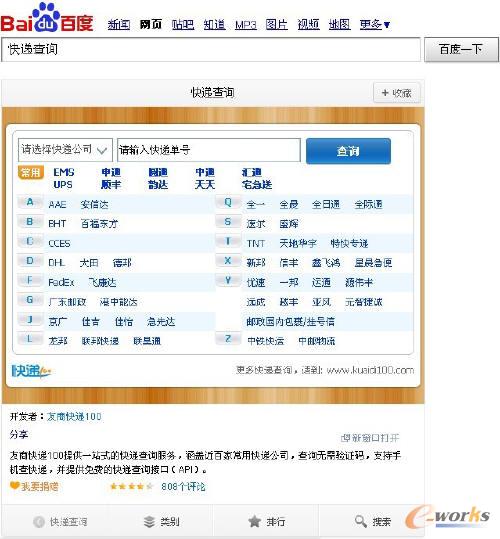Select TNT courier
Screen dimensions: 500x539
(256, 244)
